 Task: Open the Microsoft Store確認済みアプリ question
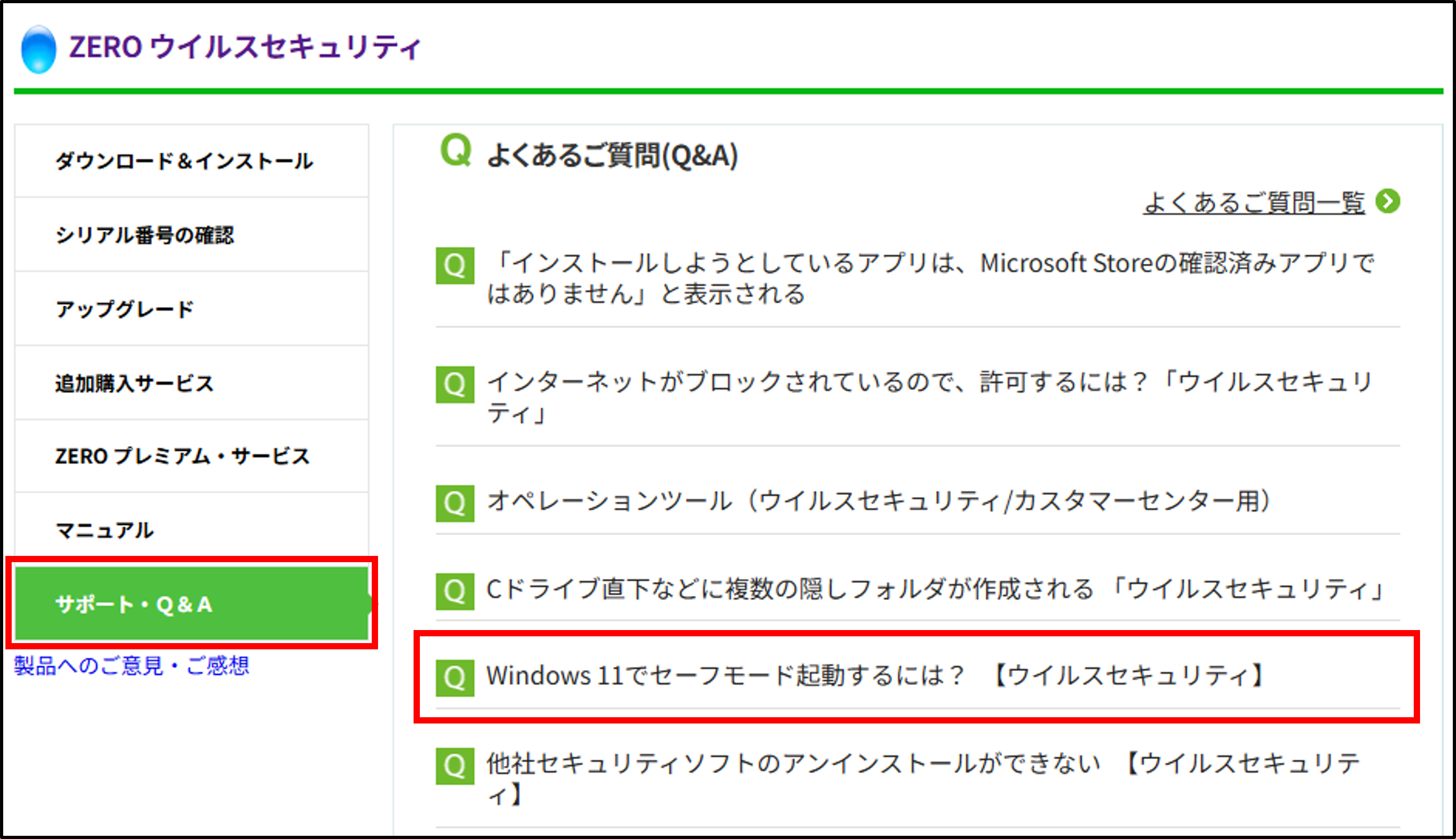pos(931,278)
